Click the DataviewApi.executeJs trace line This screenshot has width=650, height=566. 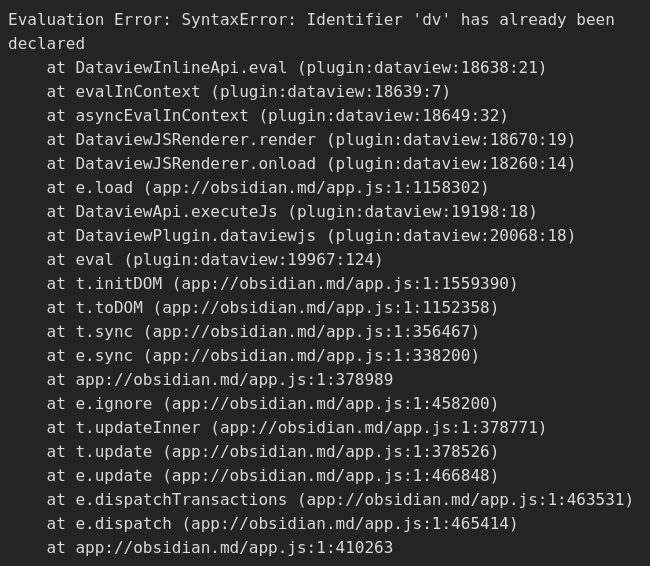[x=292, y=212]
